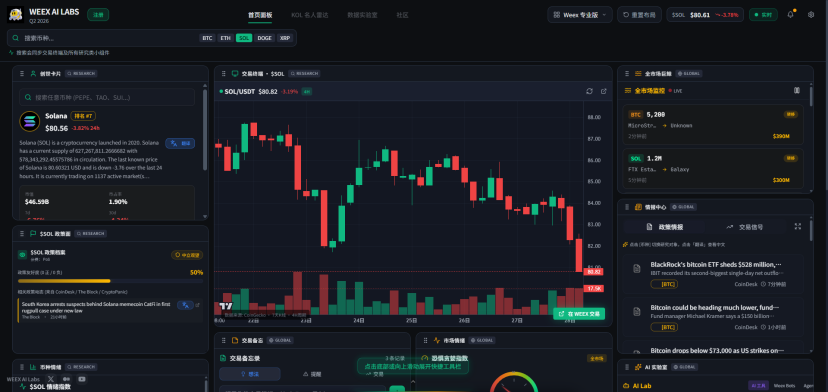
Task: Click the eye icon on $SOL 政策档案
Action: pyautogui.click(x=22, y=255)
